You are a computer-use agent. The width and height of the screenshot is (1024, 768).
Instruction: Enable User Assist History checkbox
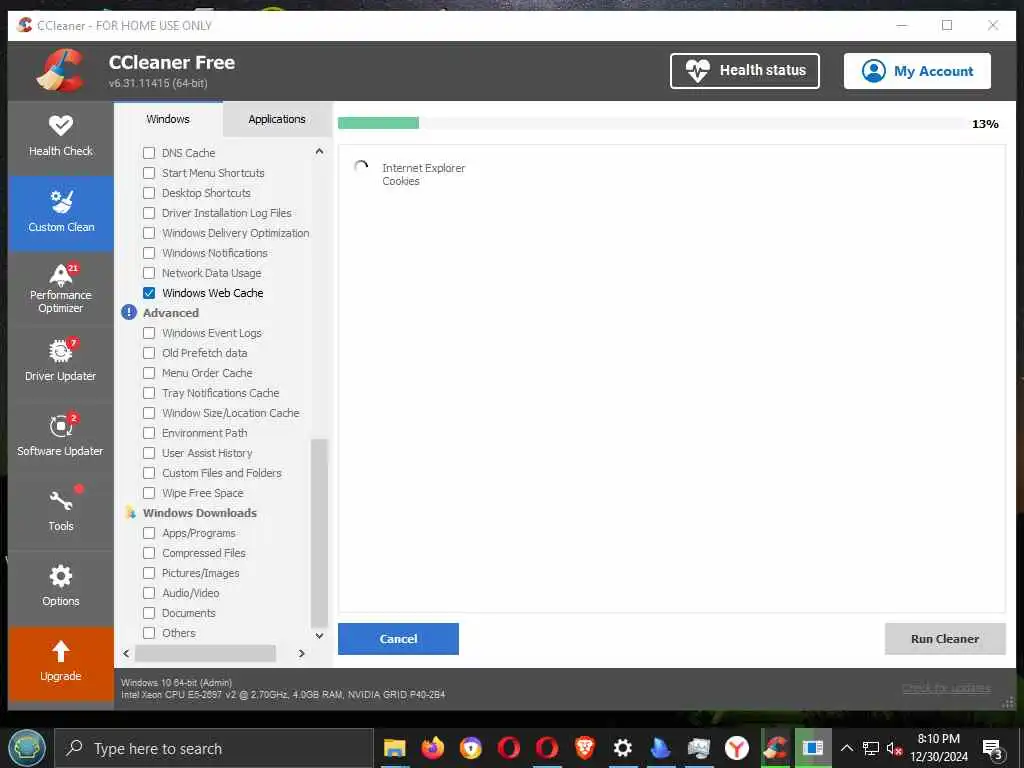pyautogui.click(x=149, y=453)
